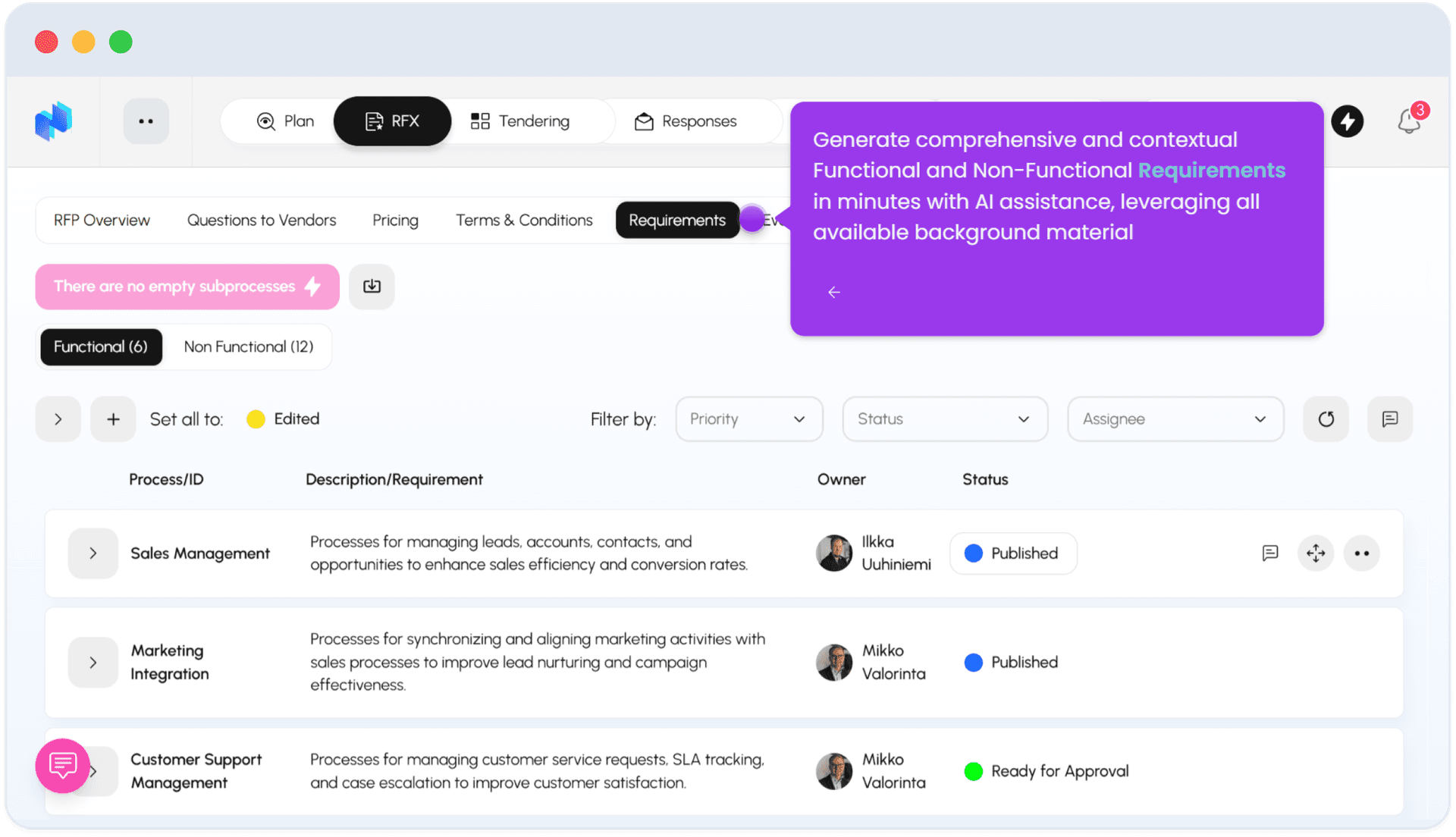The image size is (1456, 837).
Task: Open the Assignee filter dropdown
Action: [x=1175, y=419]
